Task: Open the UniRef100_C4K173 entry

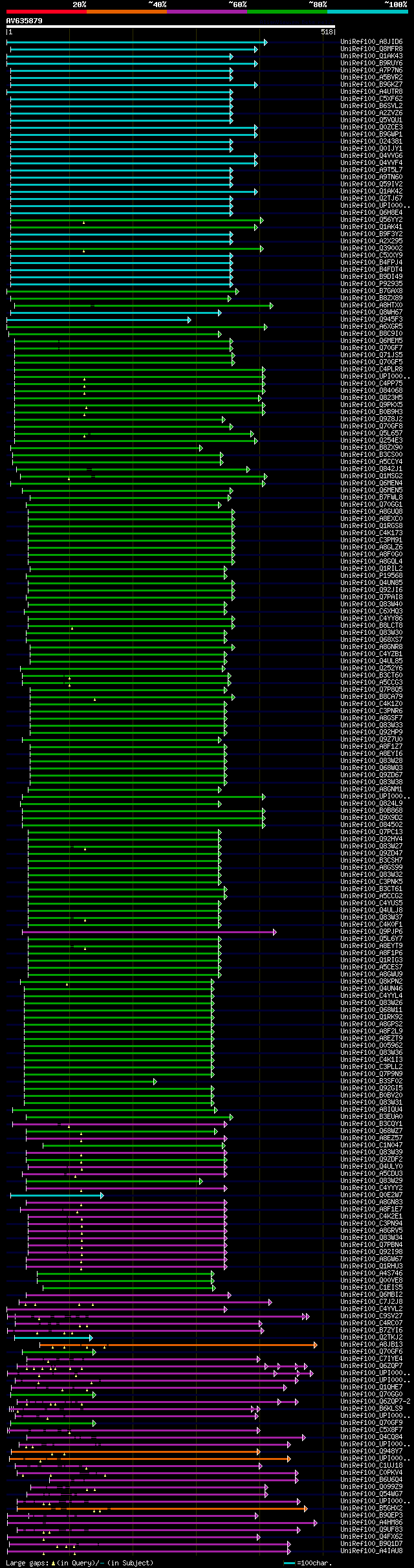Action: pyautogui.click(x=371, y=533)
